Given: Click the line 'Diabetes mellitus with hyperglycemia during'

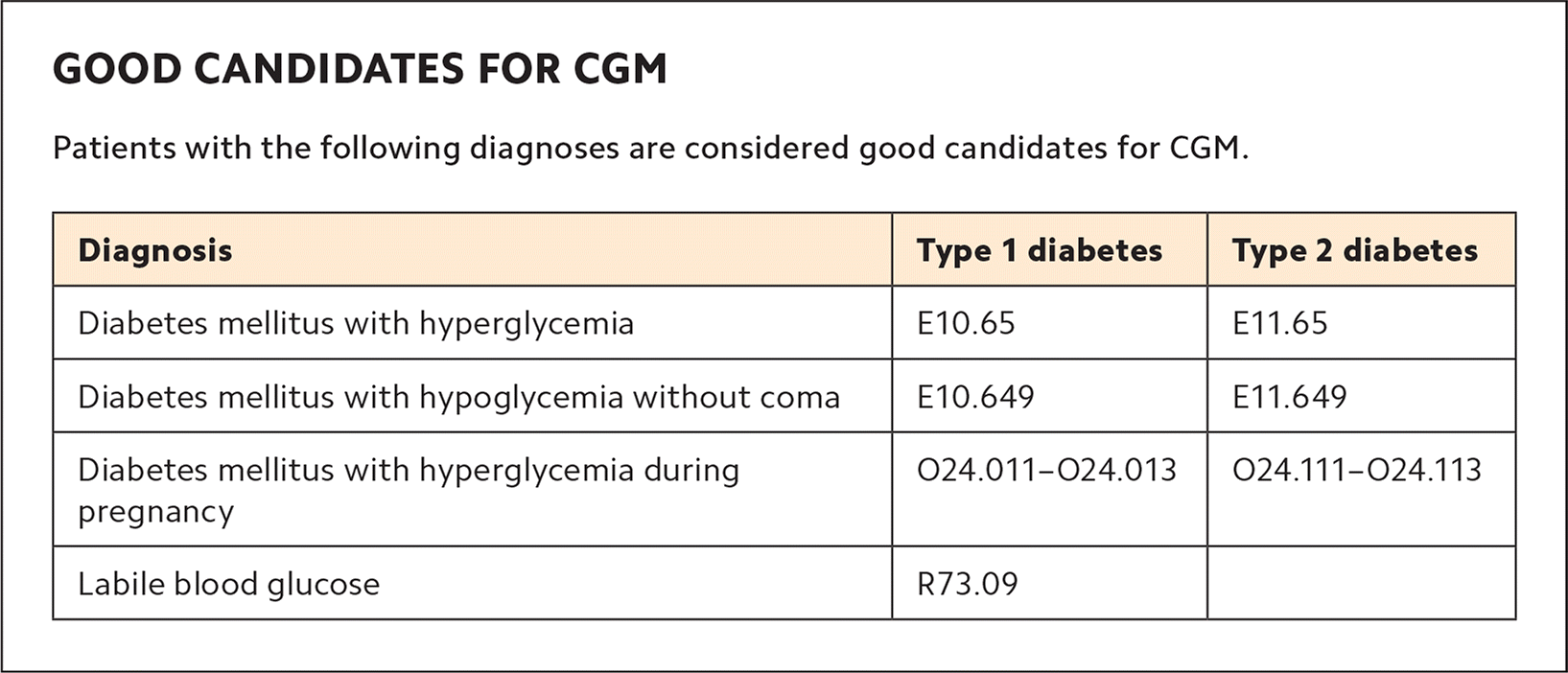Looking at the screenshot, I should tap(409, 470).
